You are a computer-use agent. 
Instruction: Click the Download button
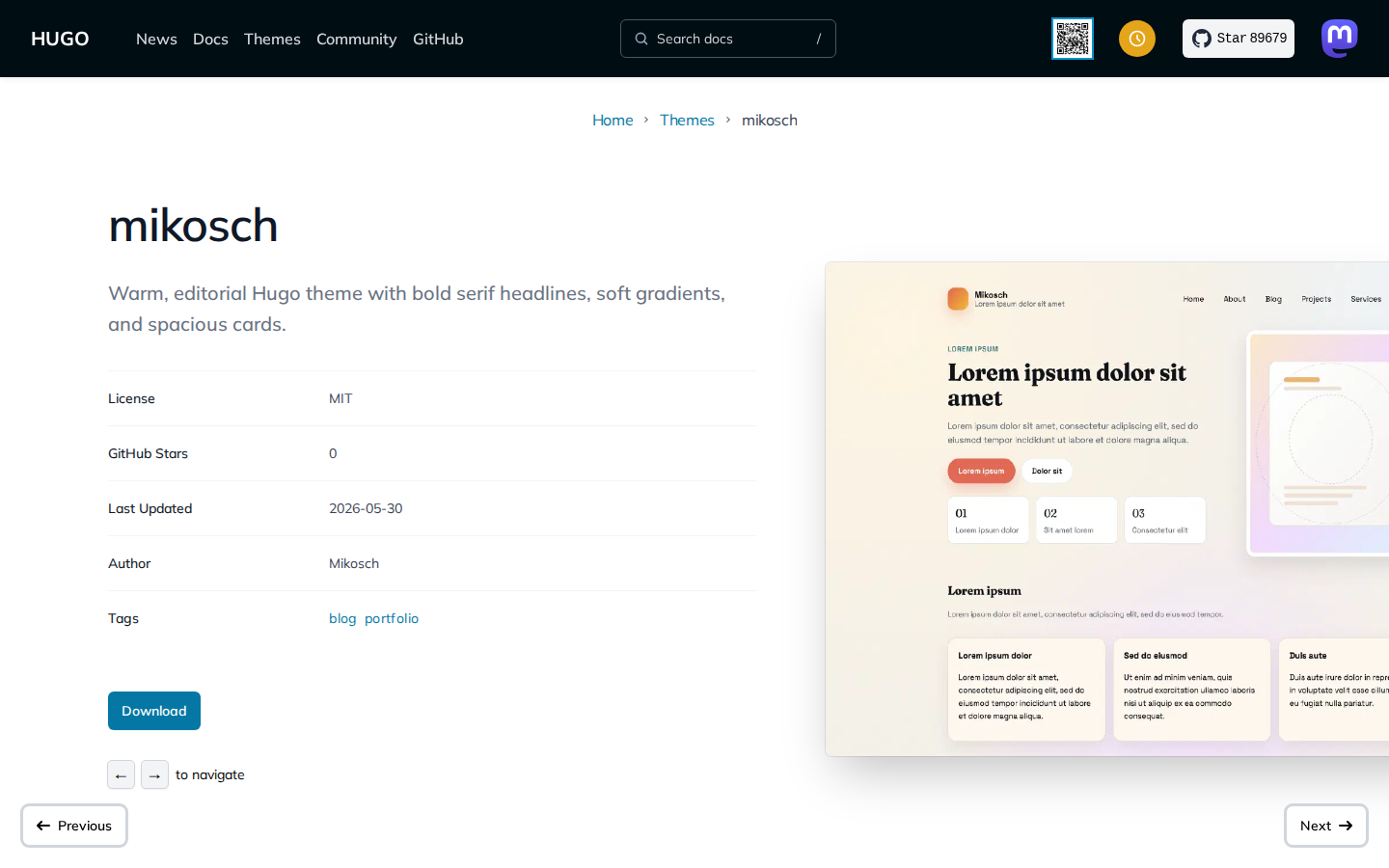point(154,711)
